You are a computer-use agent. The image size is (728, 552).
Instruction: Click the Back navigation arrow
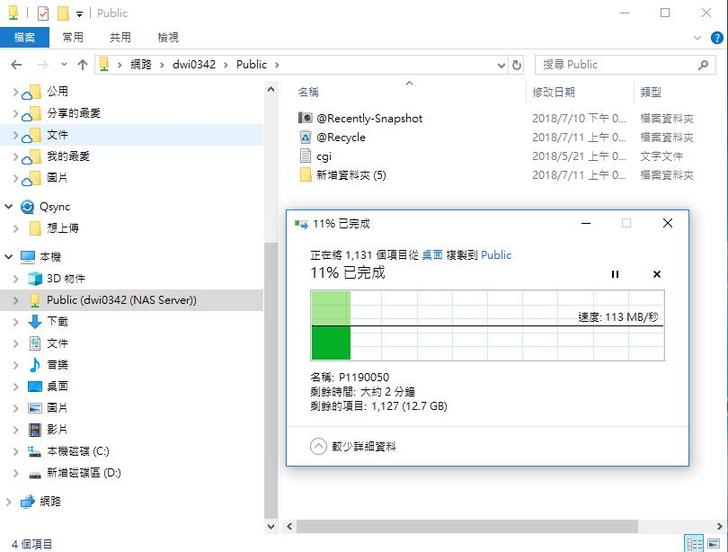[16, 65]
